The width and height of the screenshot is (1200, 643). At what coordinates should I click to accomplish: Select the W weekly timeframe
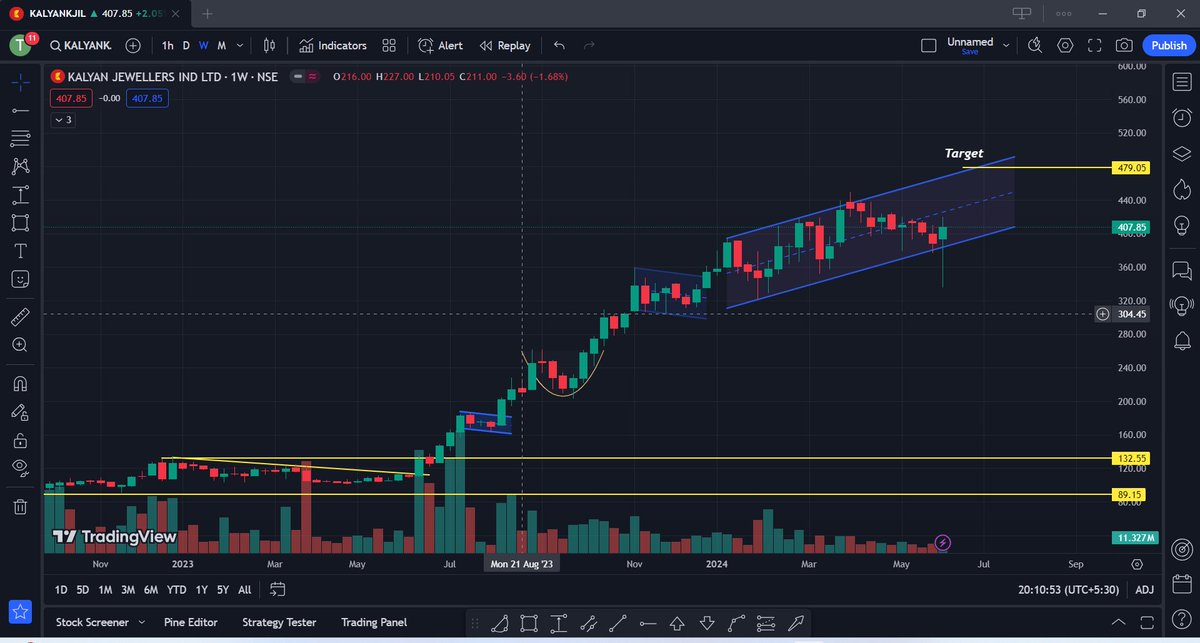[203, 46]
